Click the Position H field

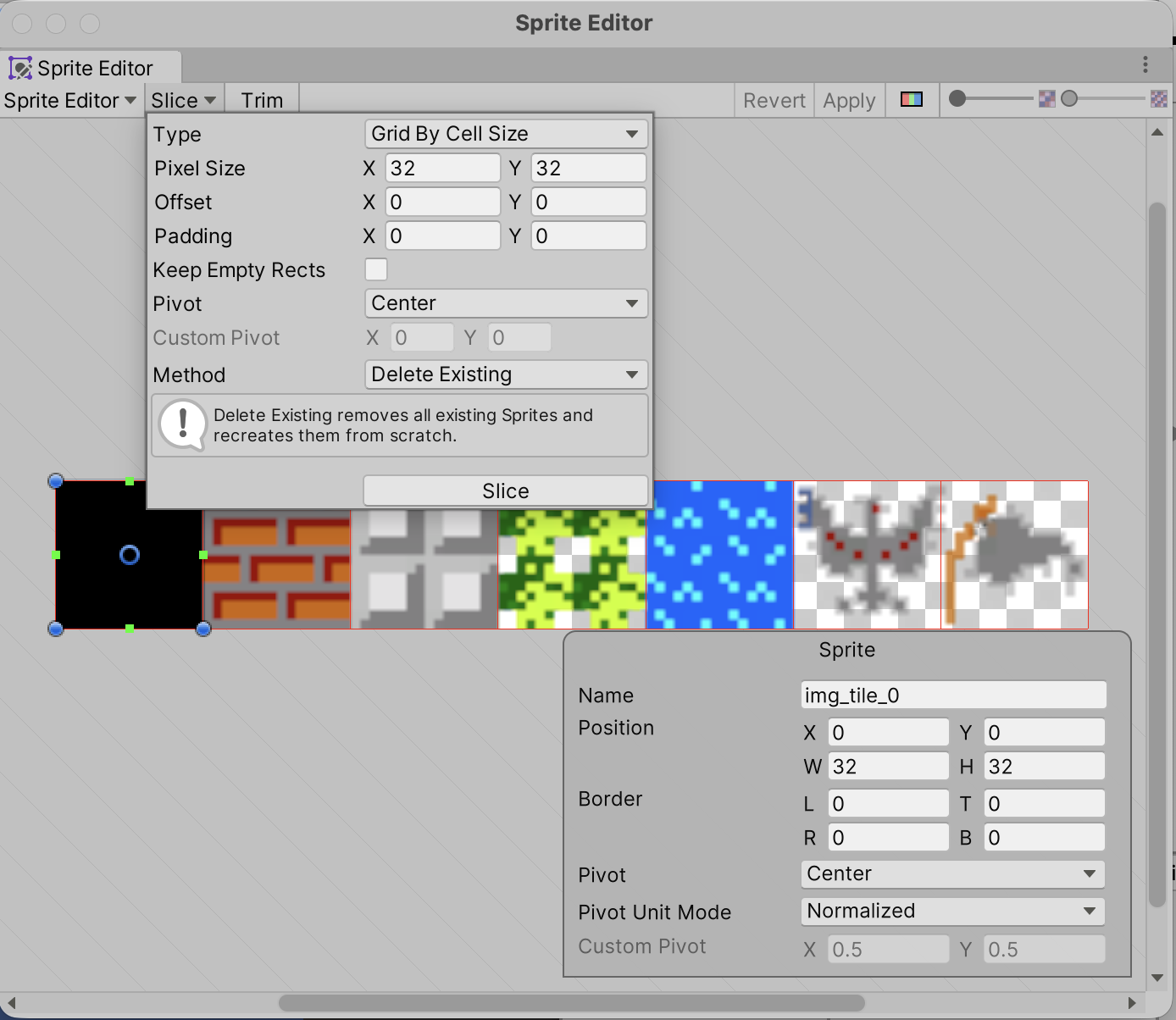[1044, 766]
